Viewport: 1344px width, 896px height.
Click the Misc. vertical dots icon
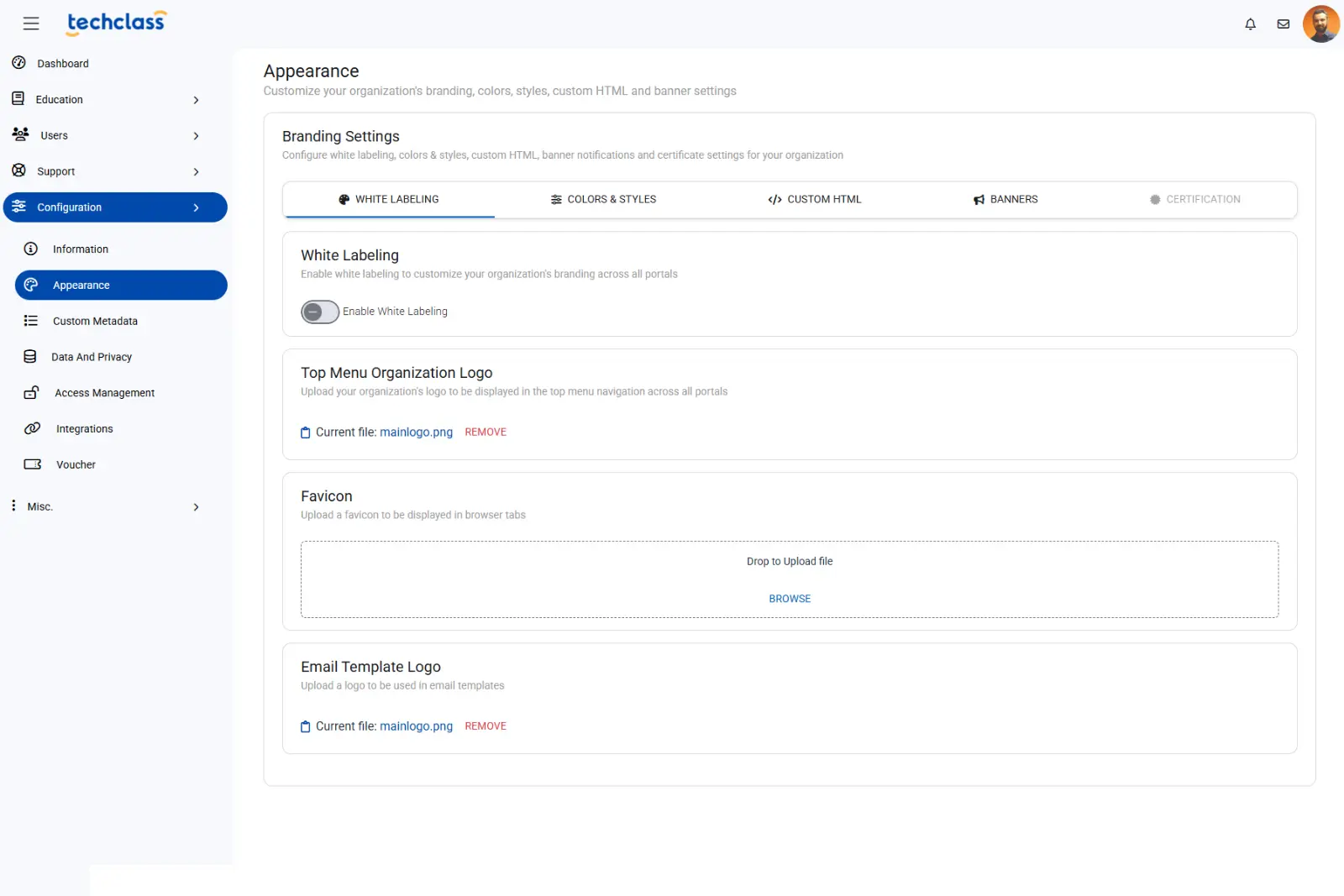[13, 506]
